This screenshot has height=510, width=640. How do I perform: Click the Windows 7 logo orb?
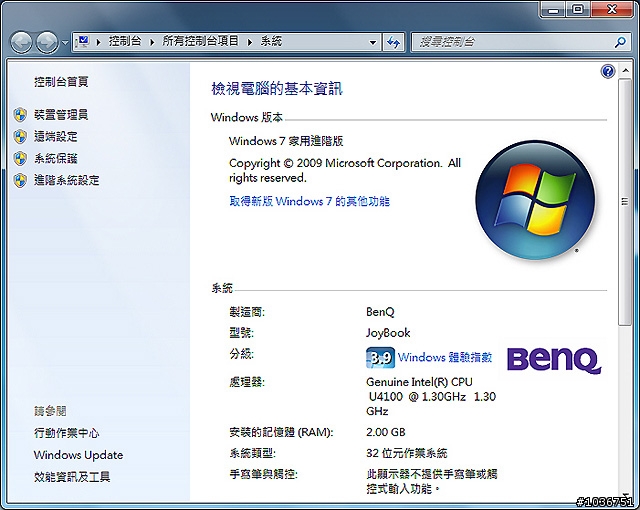coord(535,200)
